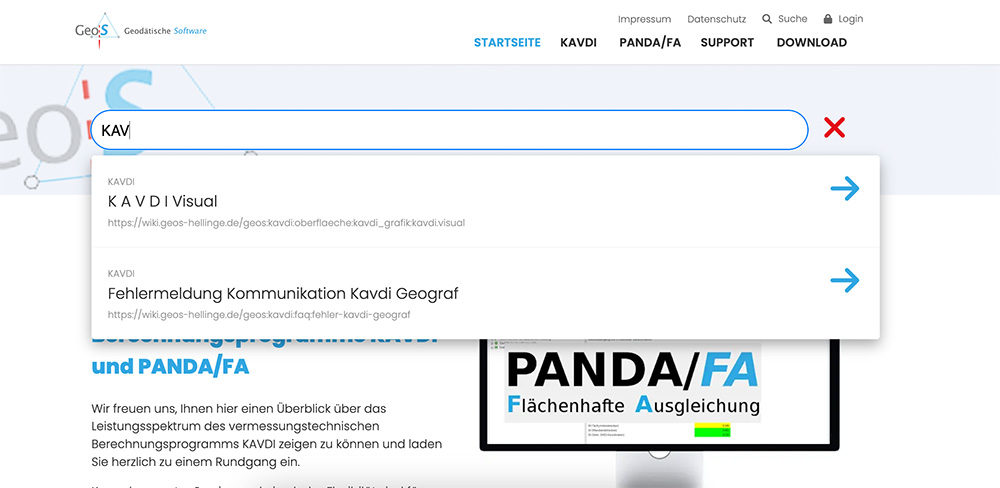
Task: Open the PANDA/FA navigation item
Action: point(650,43)
